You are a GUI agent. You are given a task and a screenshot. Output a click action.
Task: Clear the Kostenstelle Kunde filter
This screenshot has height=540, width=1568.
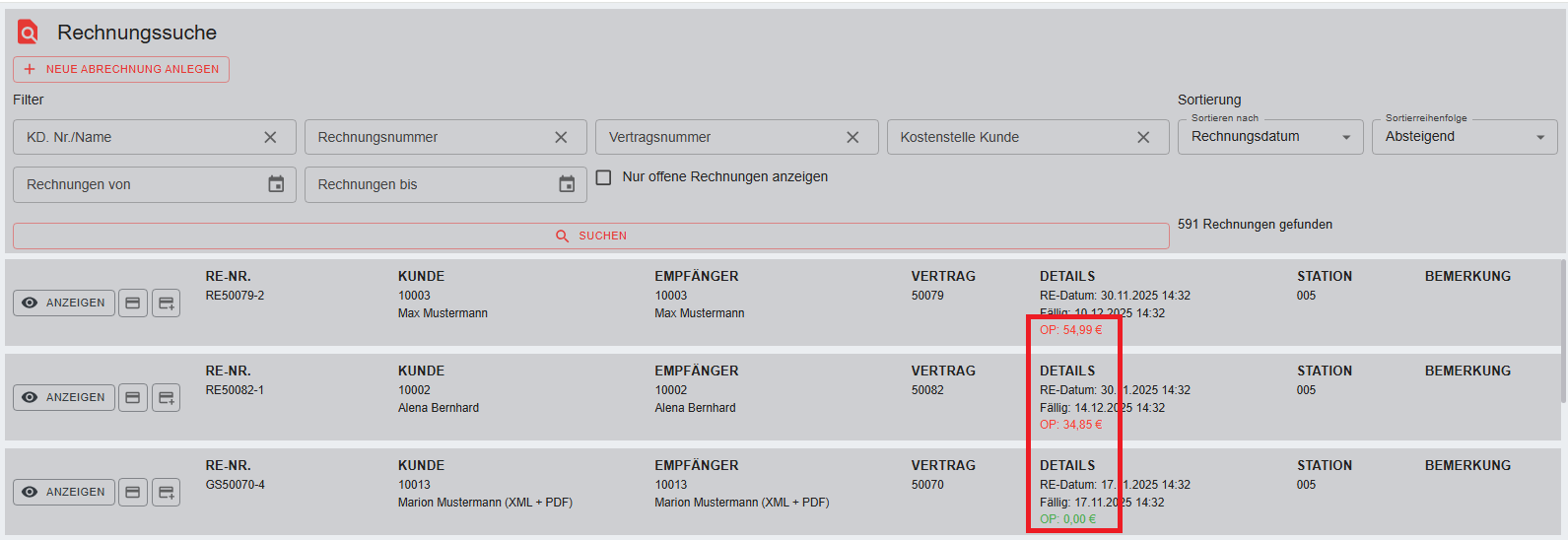(1143, 137)
